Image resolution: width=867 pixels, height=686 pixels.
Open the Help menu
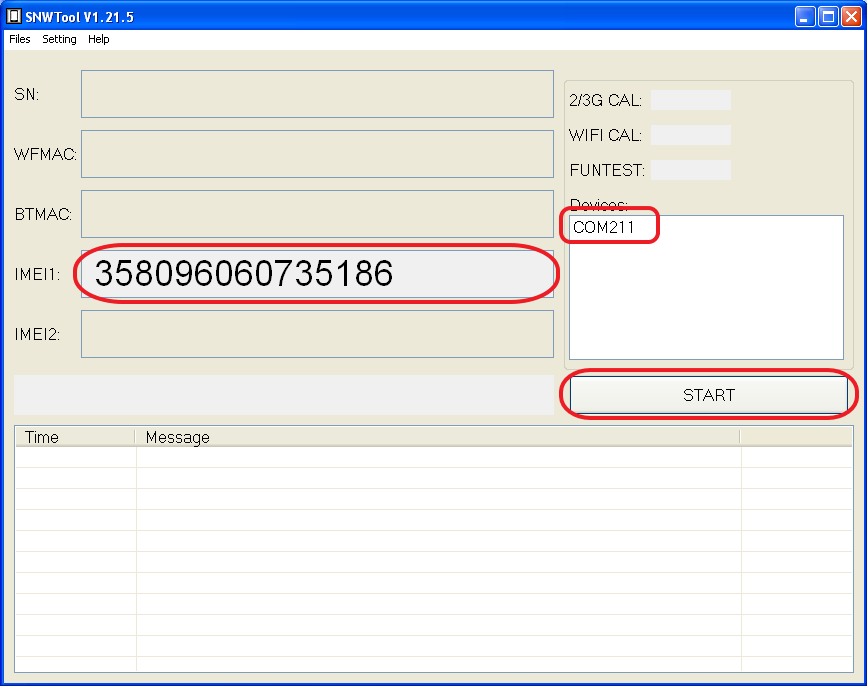click(99, 39)
